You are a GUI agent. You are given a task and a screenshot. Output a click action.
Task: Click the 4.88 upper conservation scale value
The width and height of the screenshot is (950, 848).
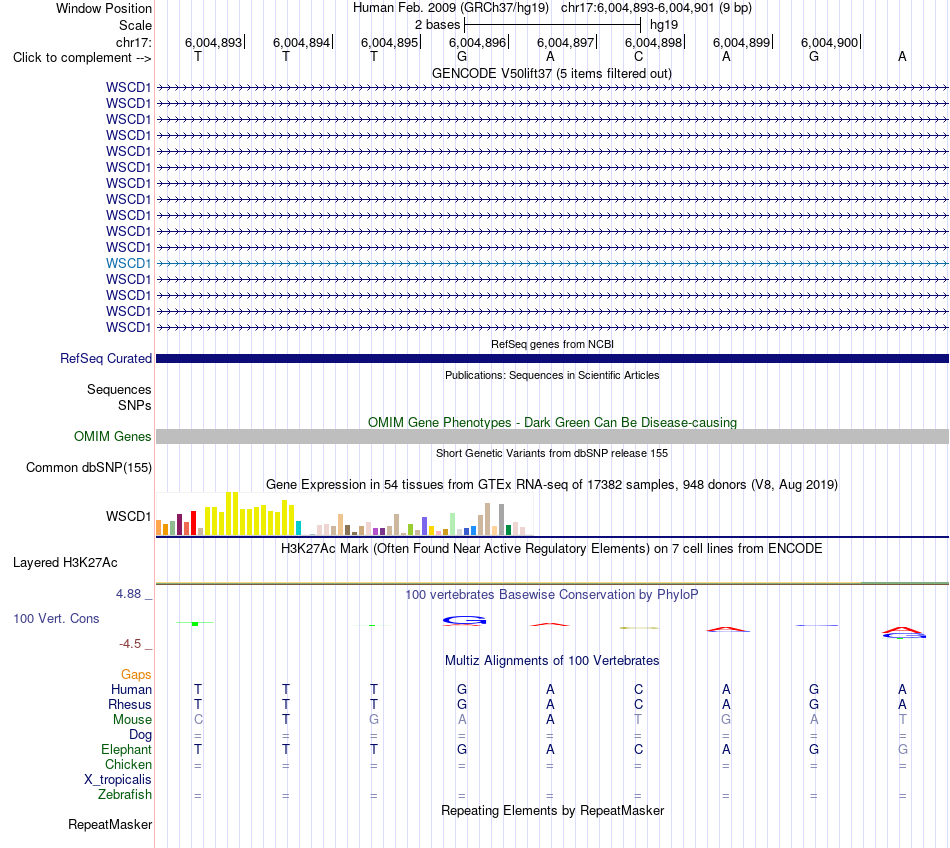128,594
